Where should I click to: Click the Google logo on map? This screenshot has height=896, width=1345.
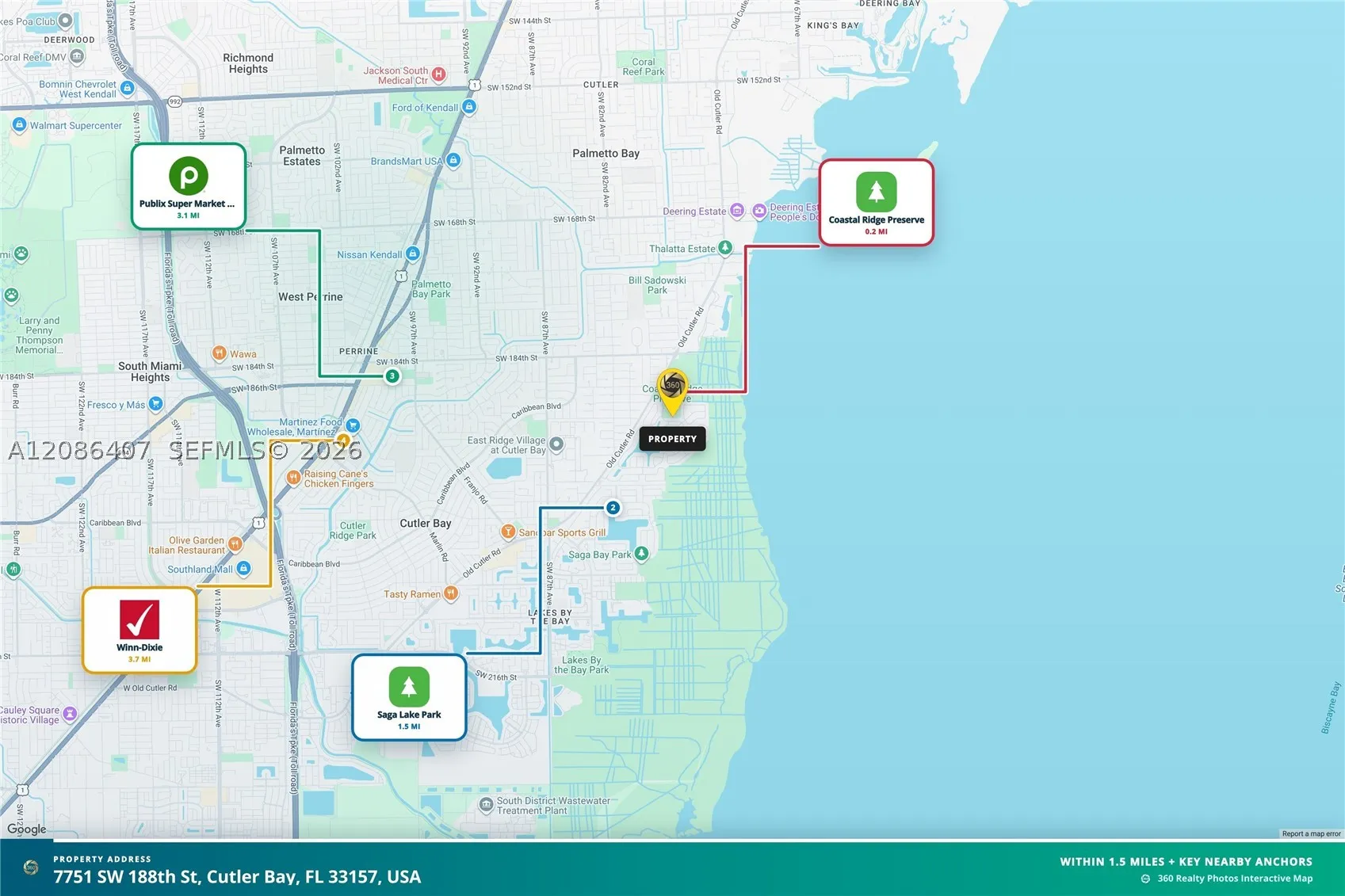(x=27, y=829)
